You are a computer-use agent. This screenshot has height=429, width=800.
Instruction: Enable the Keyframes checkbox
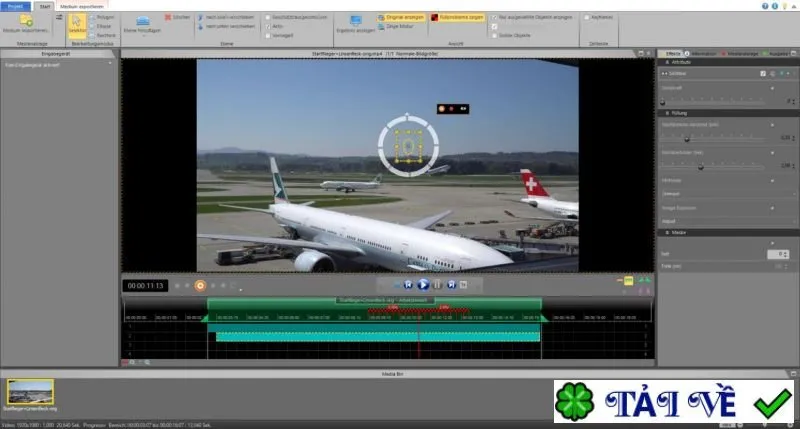pos(587,17)
